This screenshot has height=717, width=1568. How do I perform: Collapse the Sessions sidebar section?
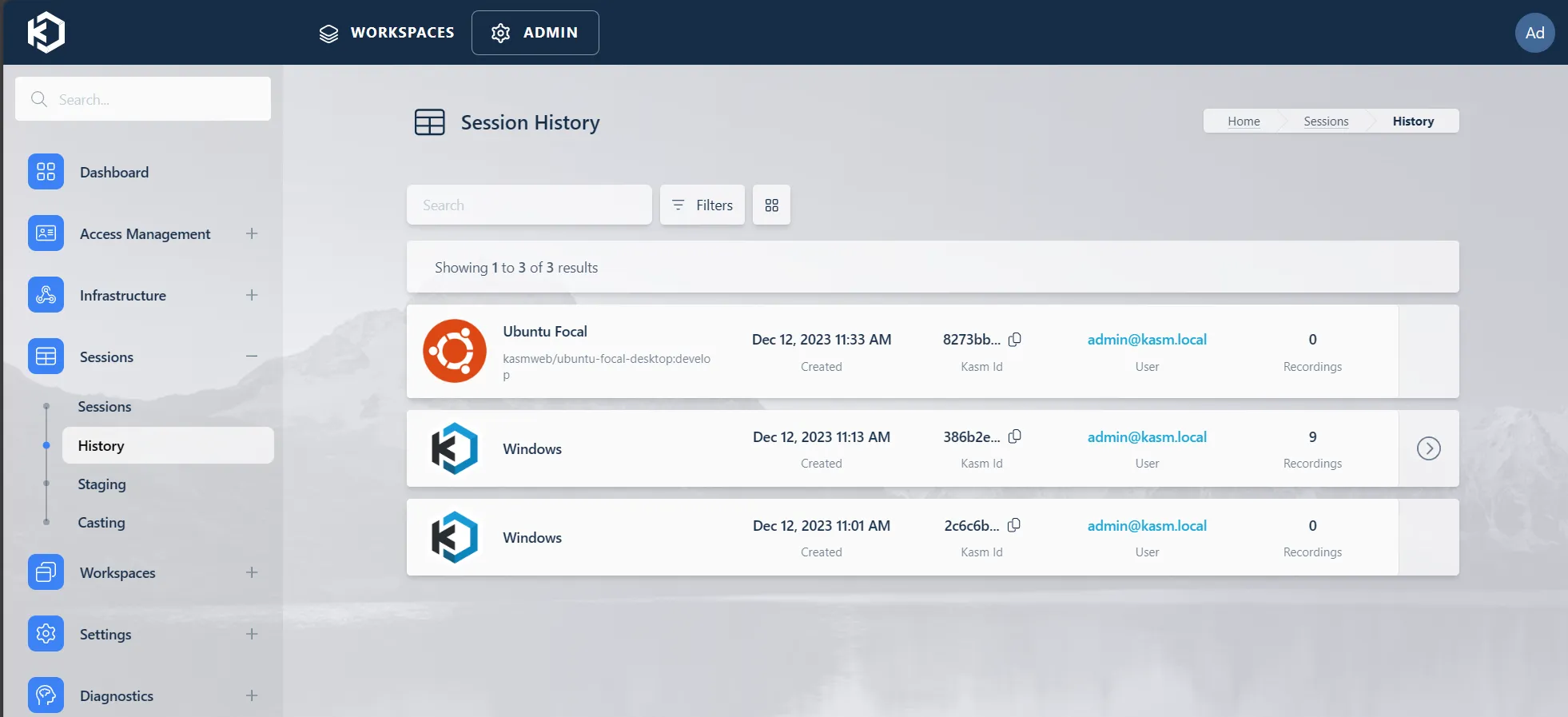pos(252,357)
